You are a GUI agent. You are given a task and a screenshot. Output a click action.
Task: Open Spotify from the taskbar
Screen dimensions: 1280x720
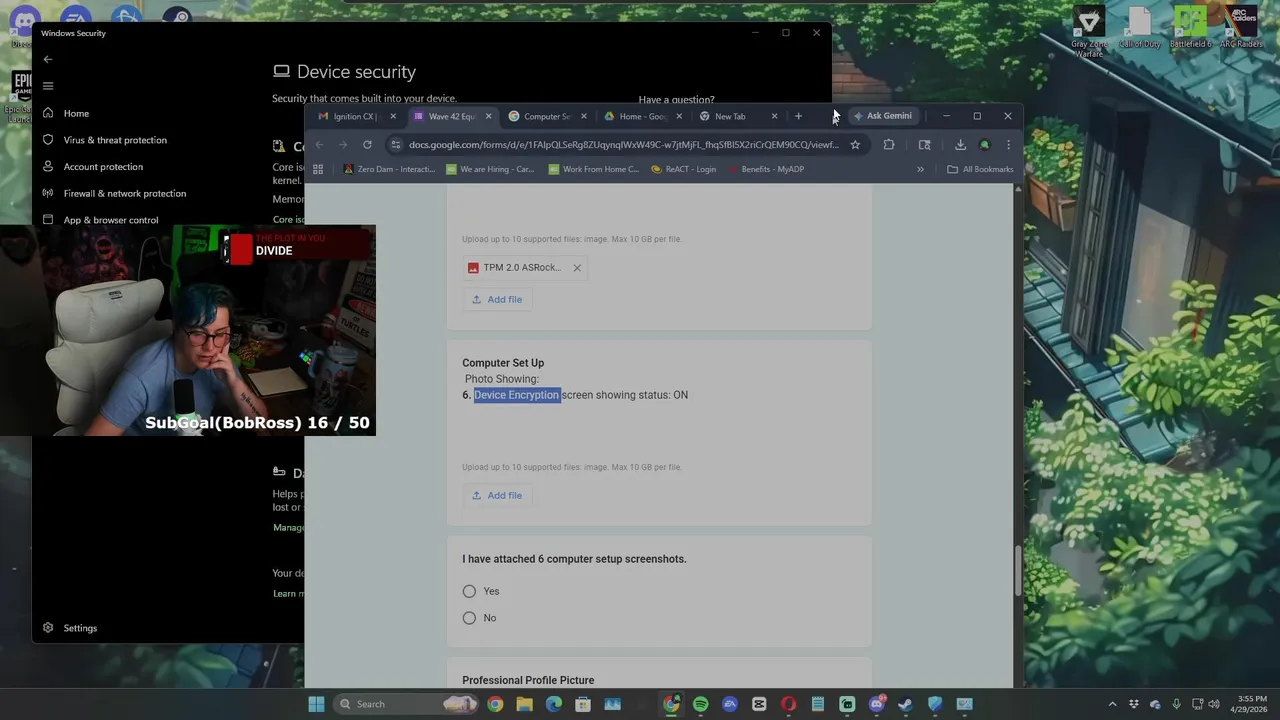[700, 704]
